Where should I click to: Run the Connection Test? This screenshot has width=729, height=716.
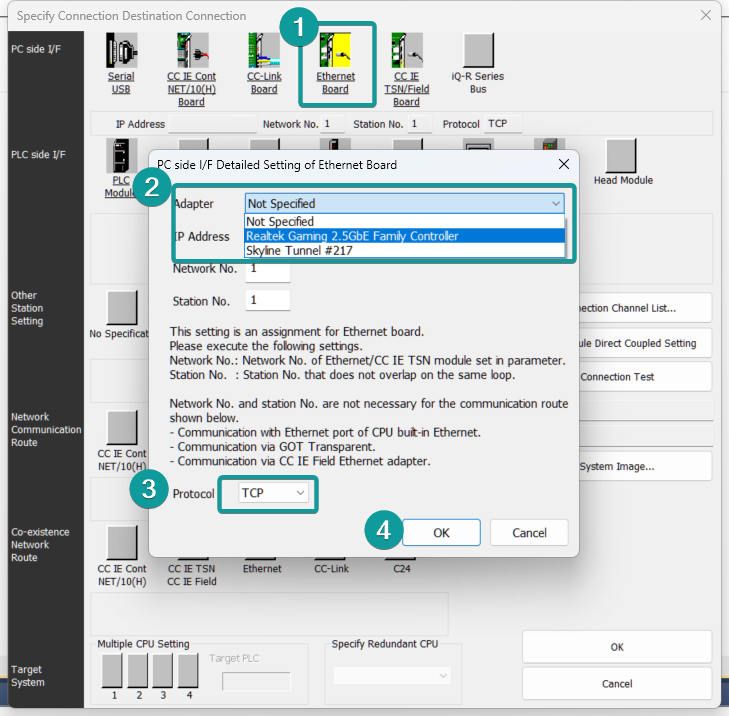[x=645, y=377]
